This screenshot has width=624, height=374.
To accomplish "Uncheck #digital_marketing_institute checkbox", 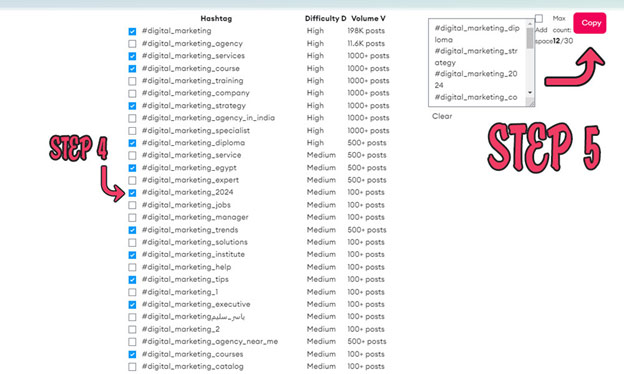I will click(132, 255).
